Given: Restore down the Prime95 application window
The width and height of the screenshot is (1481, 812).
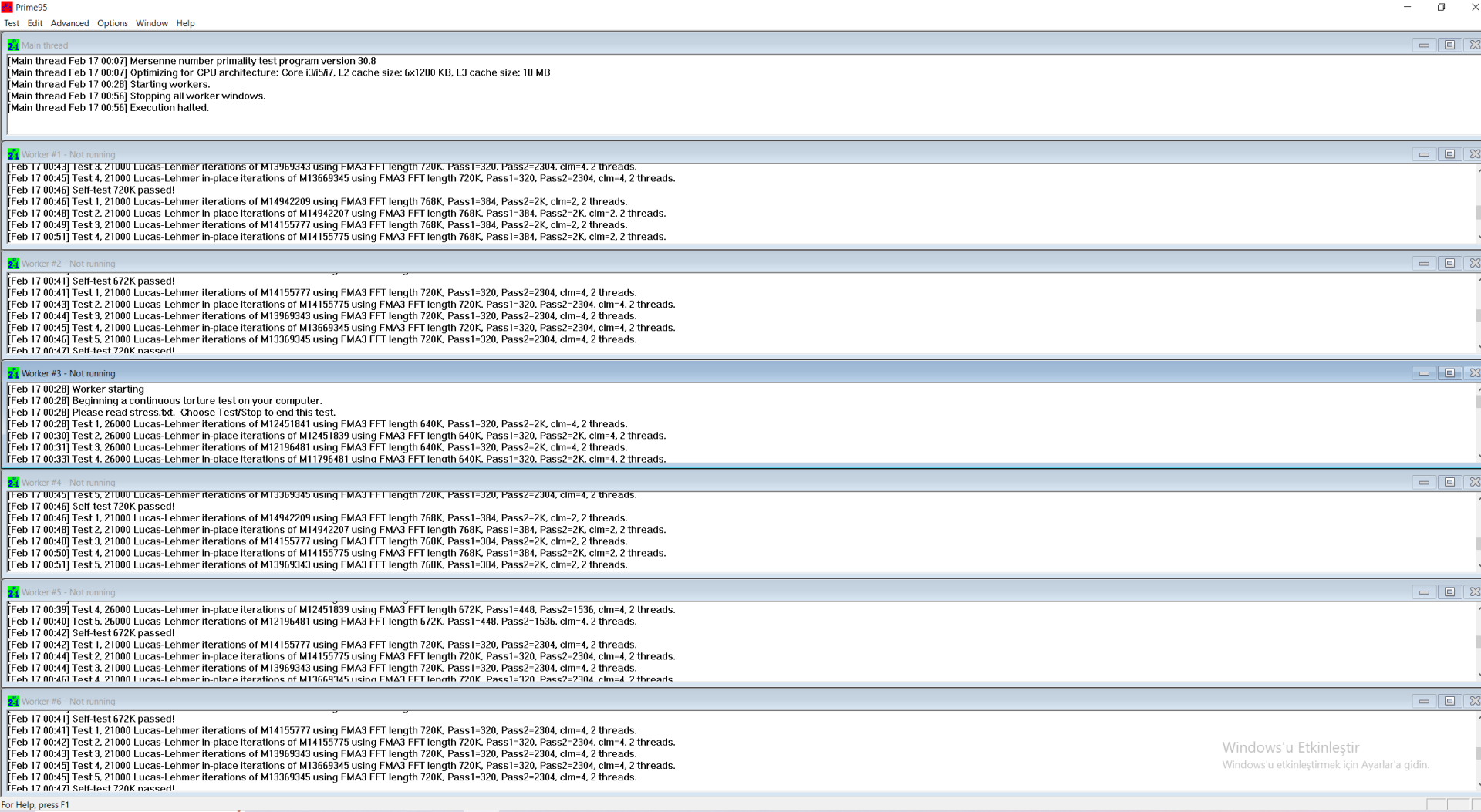Looking at the screenshot, I should 1441,7.
